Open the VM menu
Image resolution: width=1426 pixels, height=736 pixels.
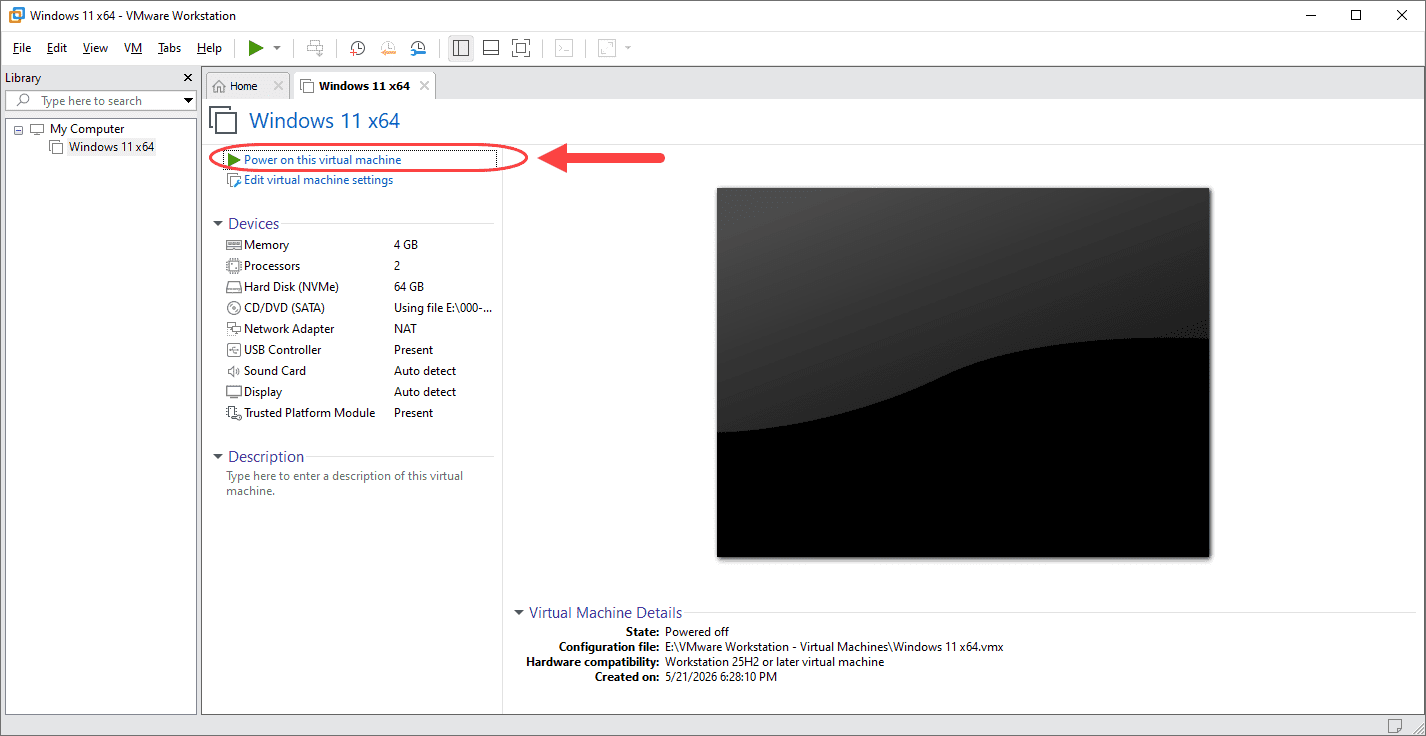coord(133,48)
